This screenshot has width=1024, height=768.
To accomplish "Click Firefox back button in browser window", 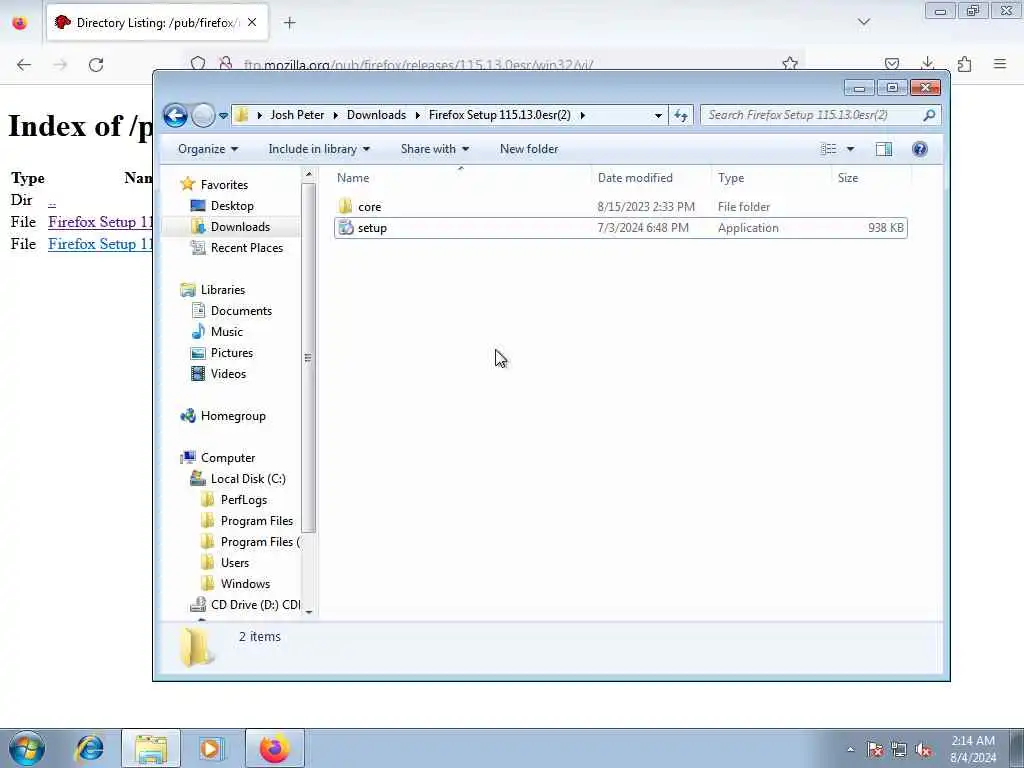I will pyautogui.click(x=24, y=65).
